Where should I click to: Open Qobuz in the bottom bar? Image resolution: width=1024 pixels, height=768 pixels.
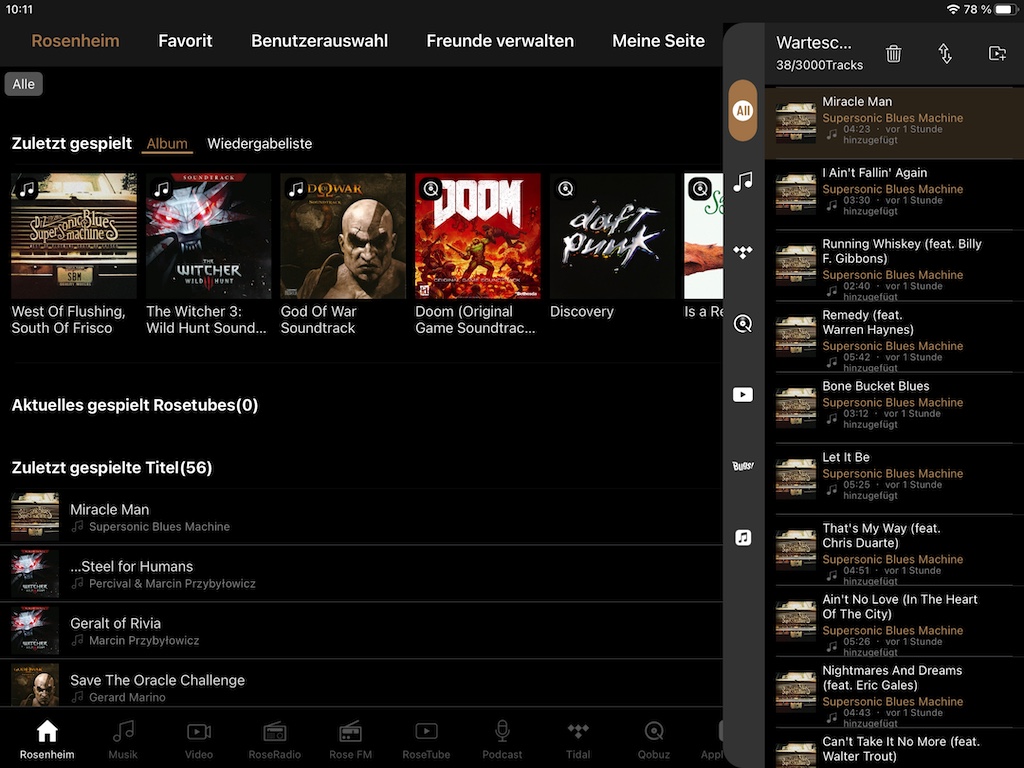pos(654,740)
